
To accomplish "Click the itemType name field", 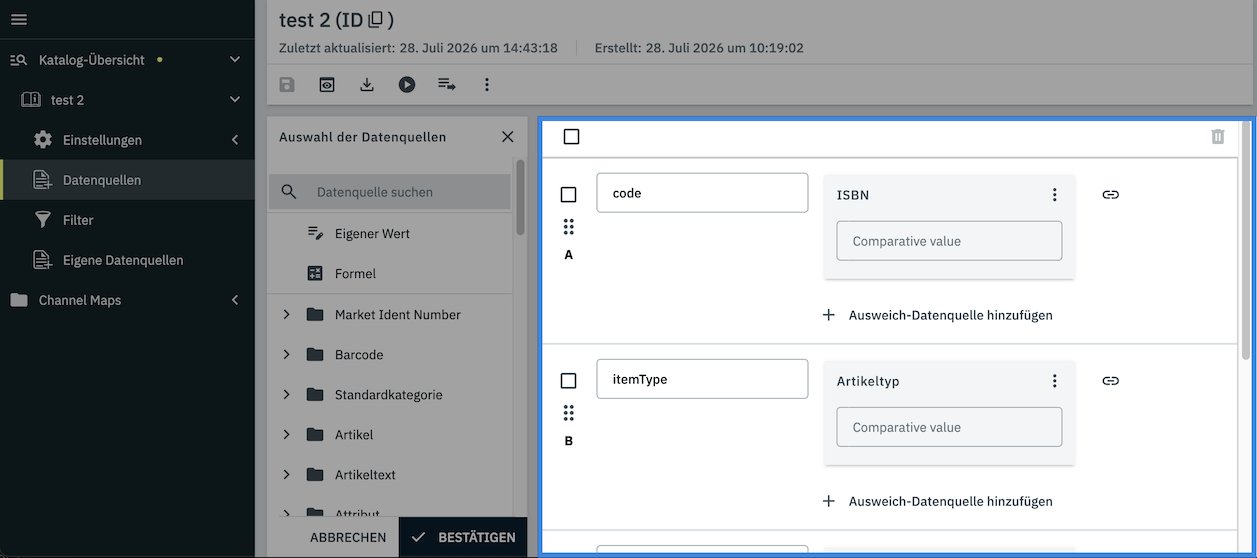I will coord(702,379).
